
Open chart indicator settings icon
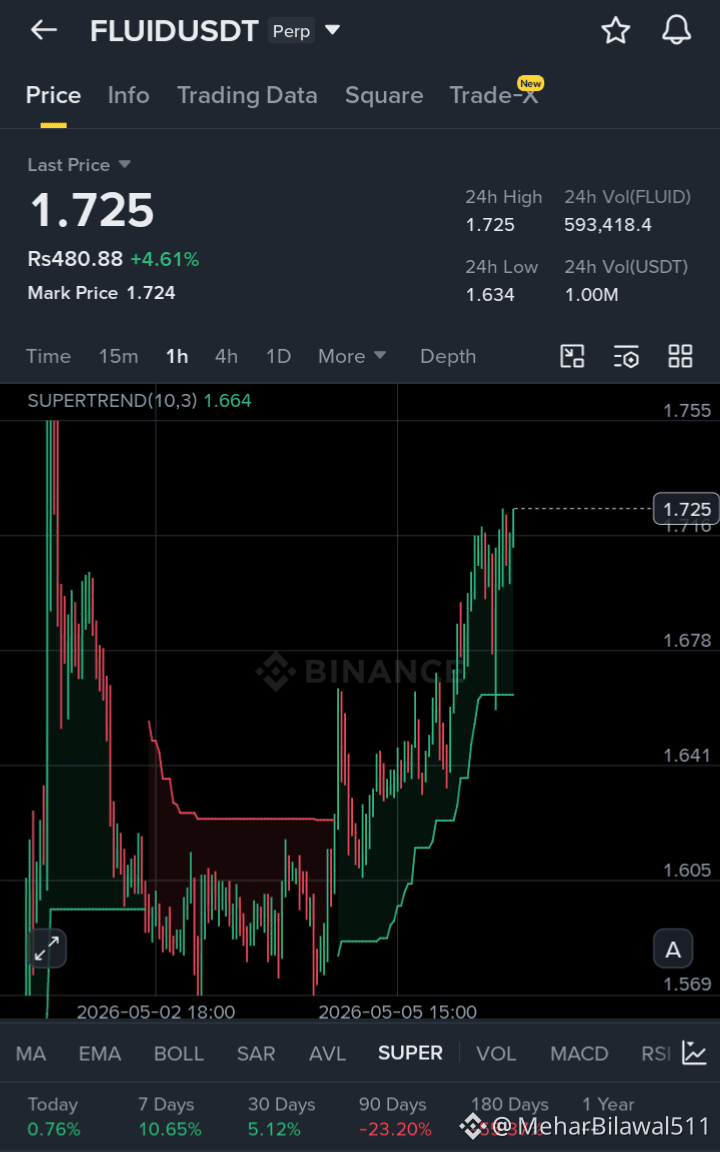(x=627, y=356)
